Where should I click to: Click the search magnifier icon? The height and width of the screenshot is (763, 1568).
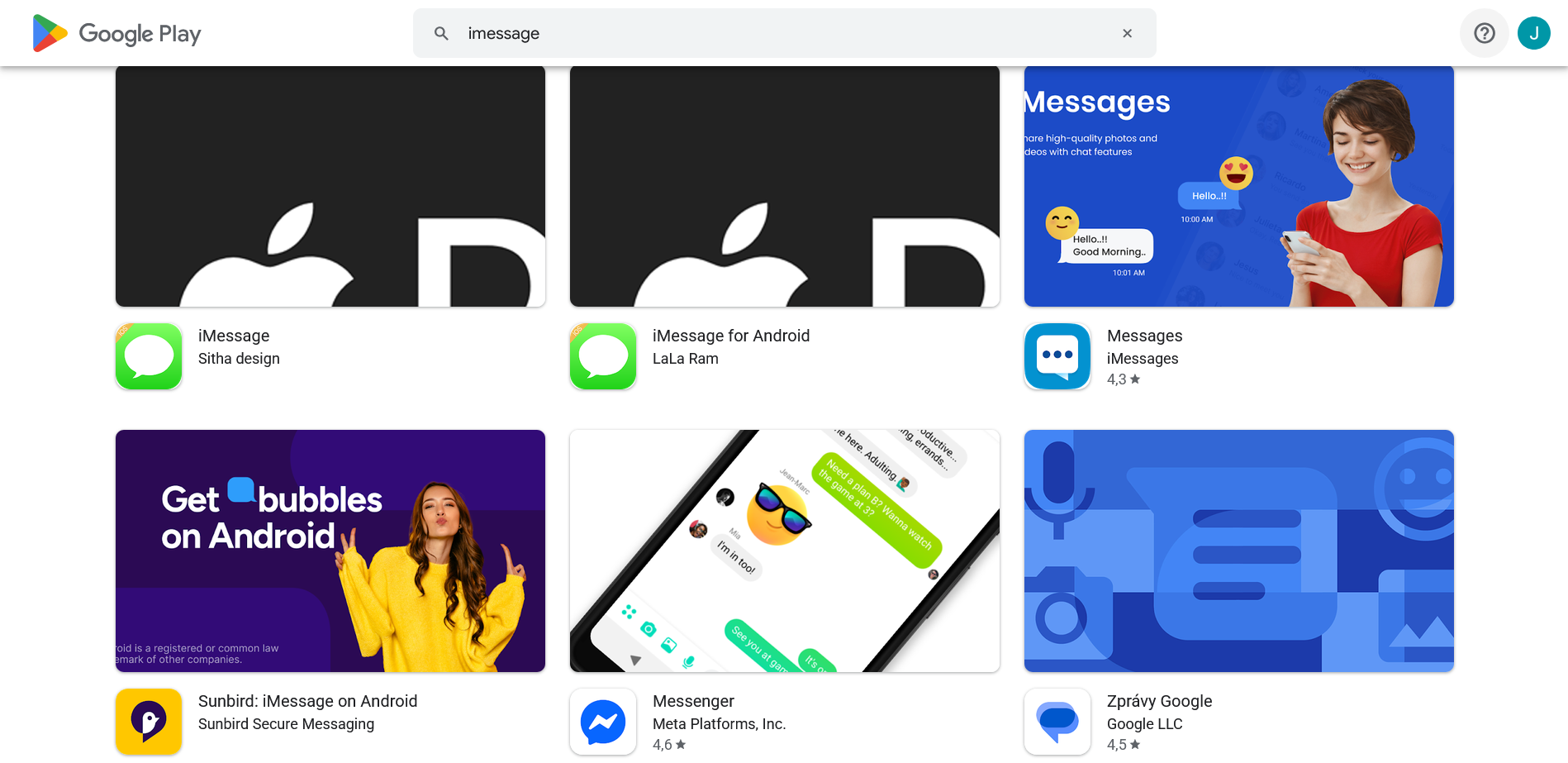[441, 33]
